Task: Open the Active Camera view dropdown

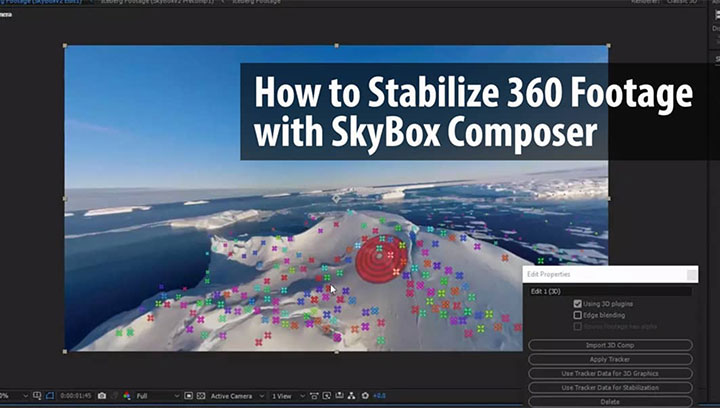Action: click(x=235, y=396)
